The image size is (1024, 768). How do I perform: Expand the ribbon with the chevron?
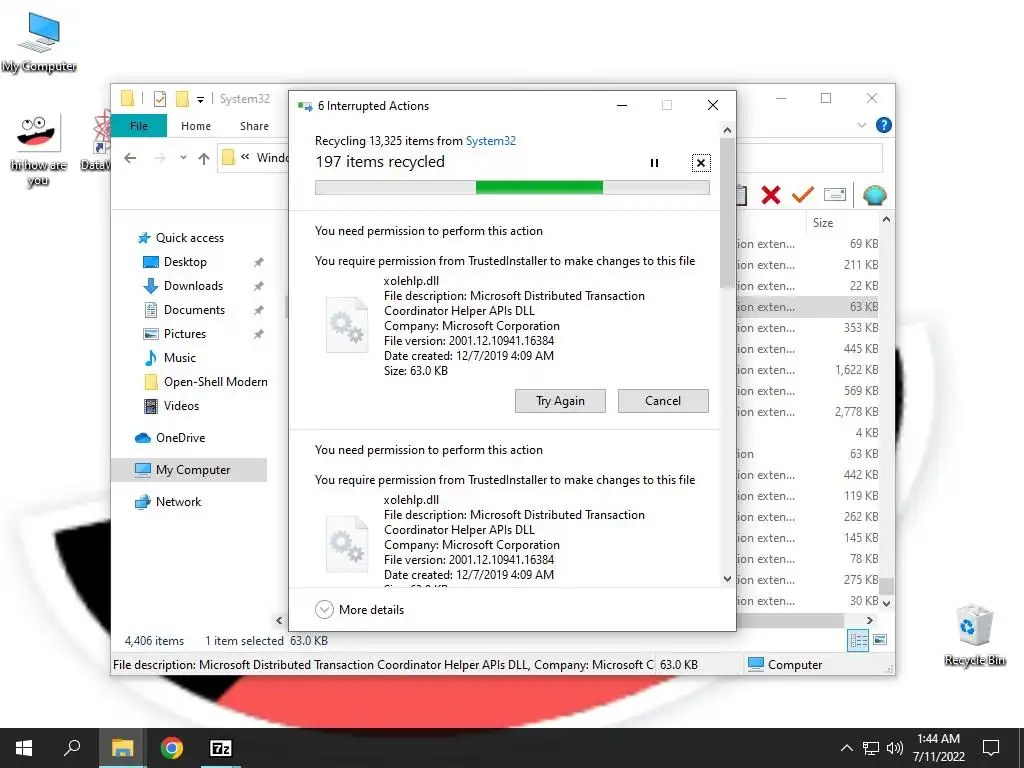pyautogui.click(x=861, y=125)
